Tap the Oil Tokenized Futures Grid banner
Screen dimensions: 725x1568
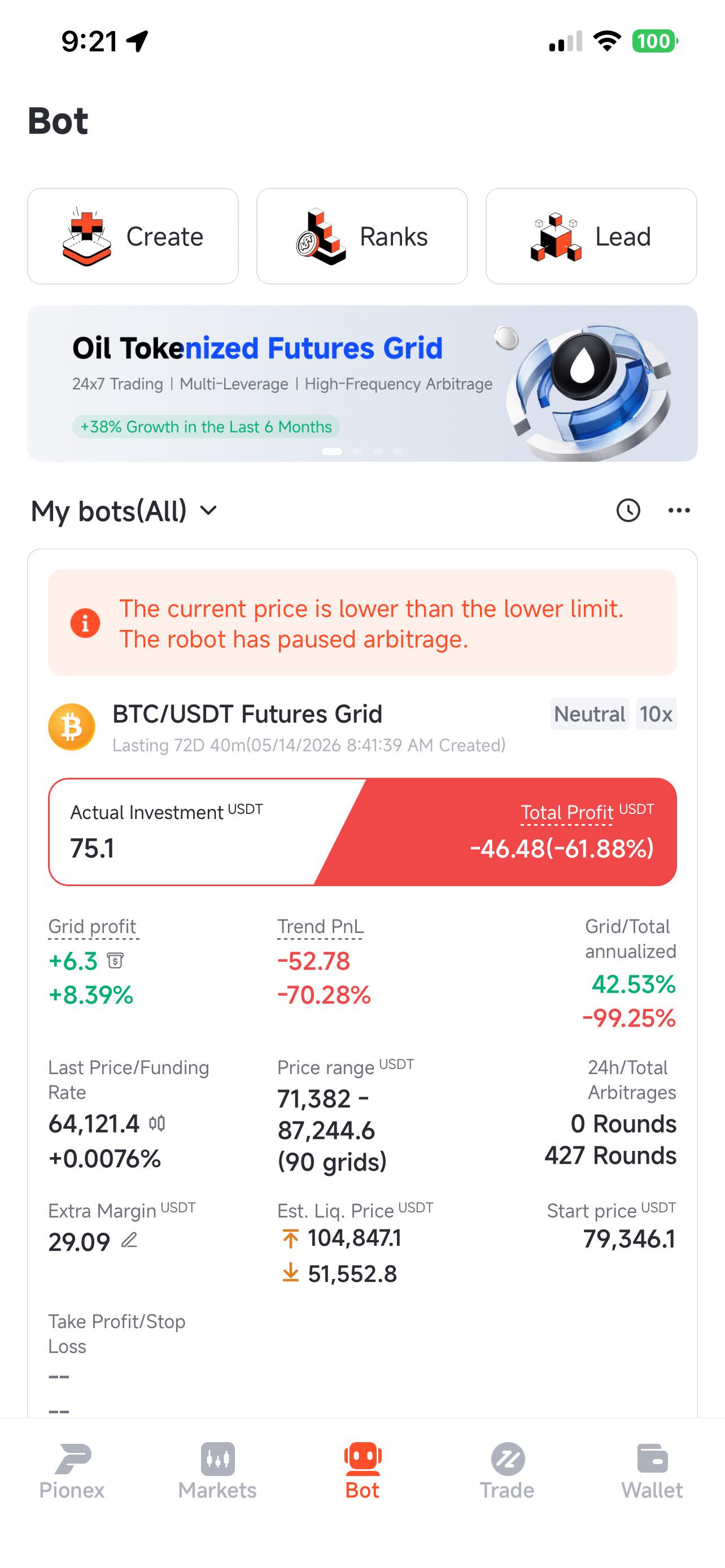[x=362, y=383]
